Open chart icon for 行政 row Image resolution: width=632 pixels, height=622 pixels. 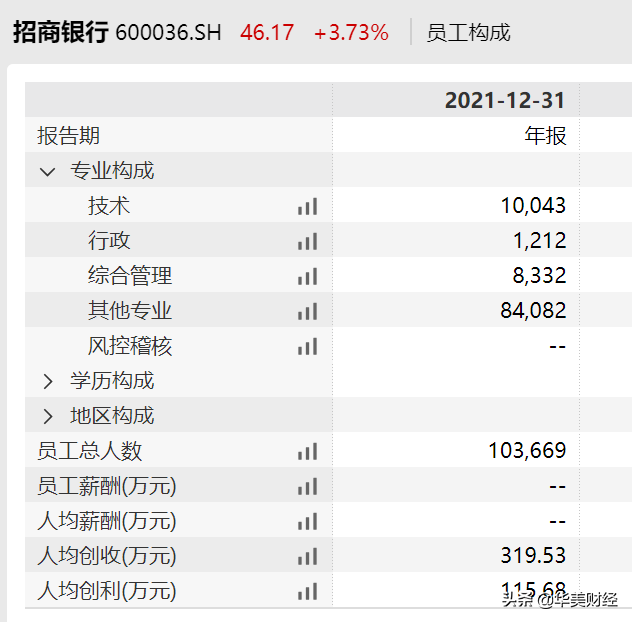[308, 241]
